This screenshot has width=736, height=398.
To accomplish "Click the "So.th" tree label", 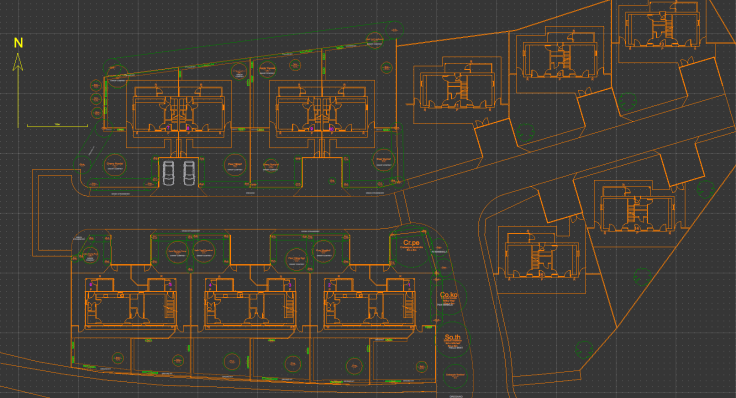I will (x=452, y=337).
